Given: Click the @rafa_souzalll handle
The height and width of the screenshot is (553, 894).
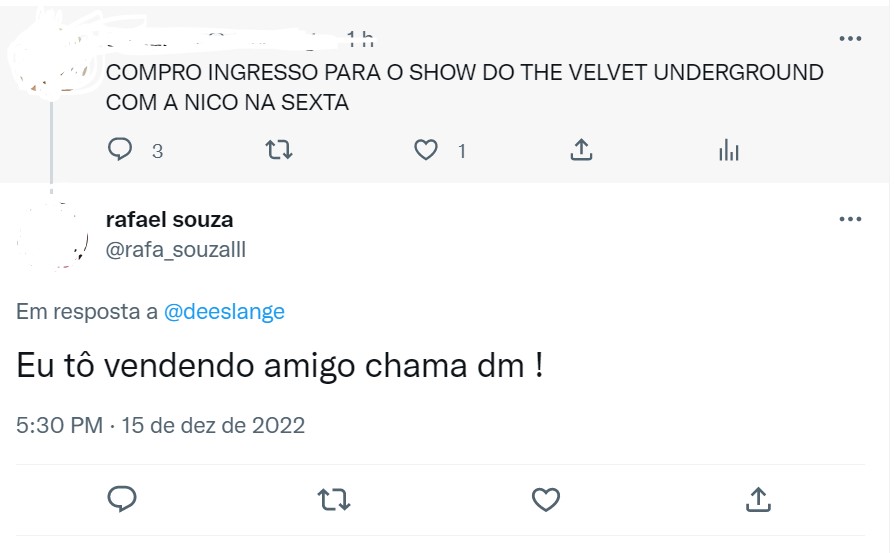Looking at the screenshot, I should [x=175, y=250].
